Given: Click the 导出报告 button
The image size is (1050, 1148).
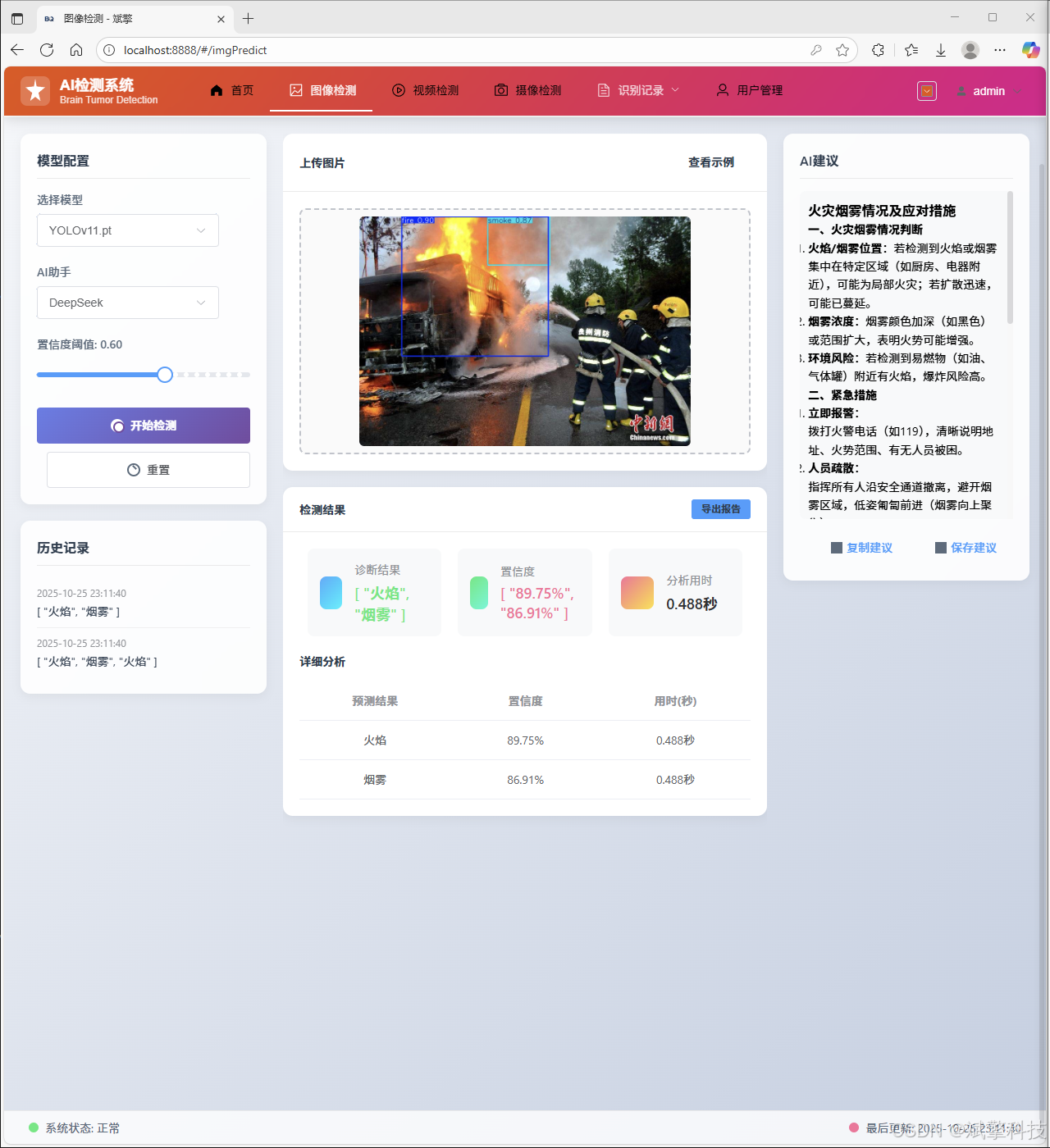Looking at the screenshot, I should coord(720,509).
